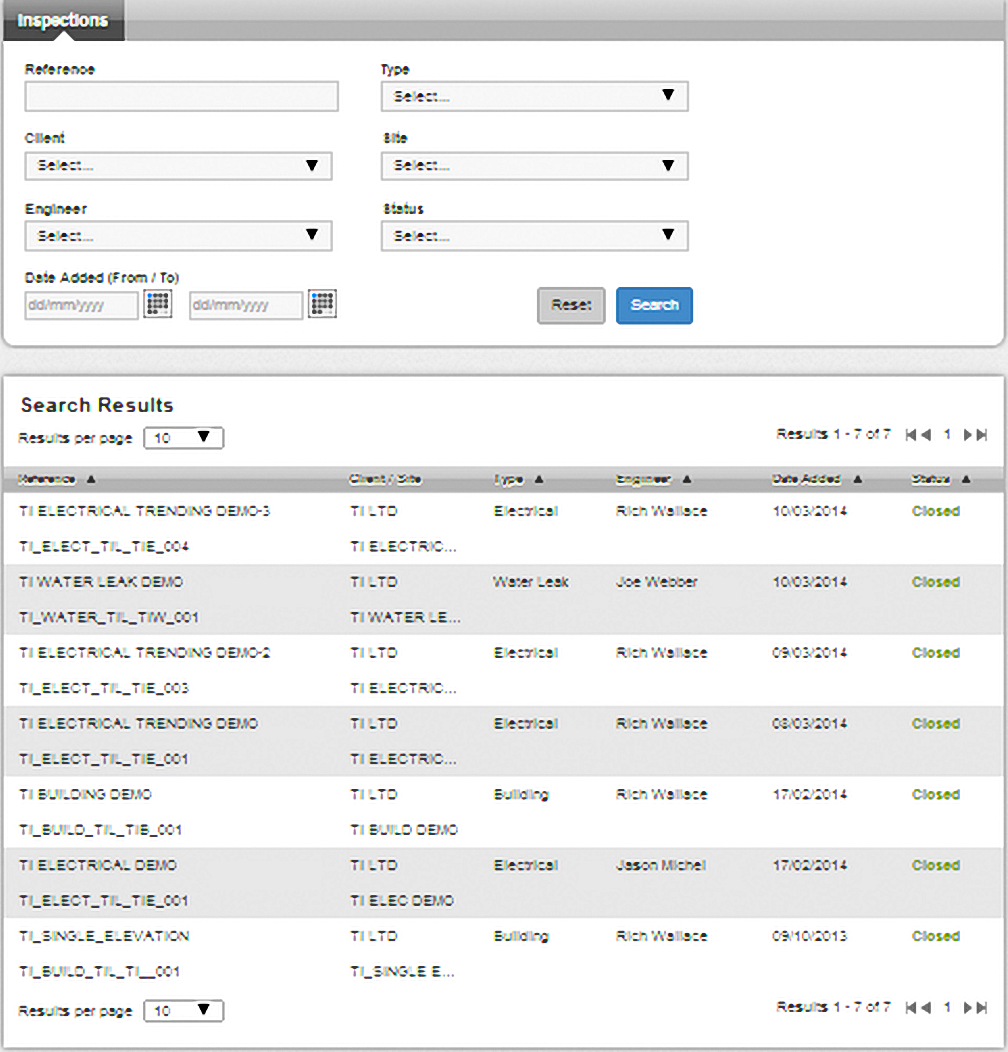Go to last page icon in bottom pagination

click(x=982, y=1007)
